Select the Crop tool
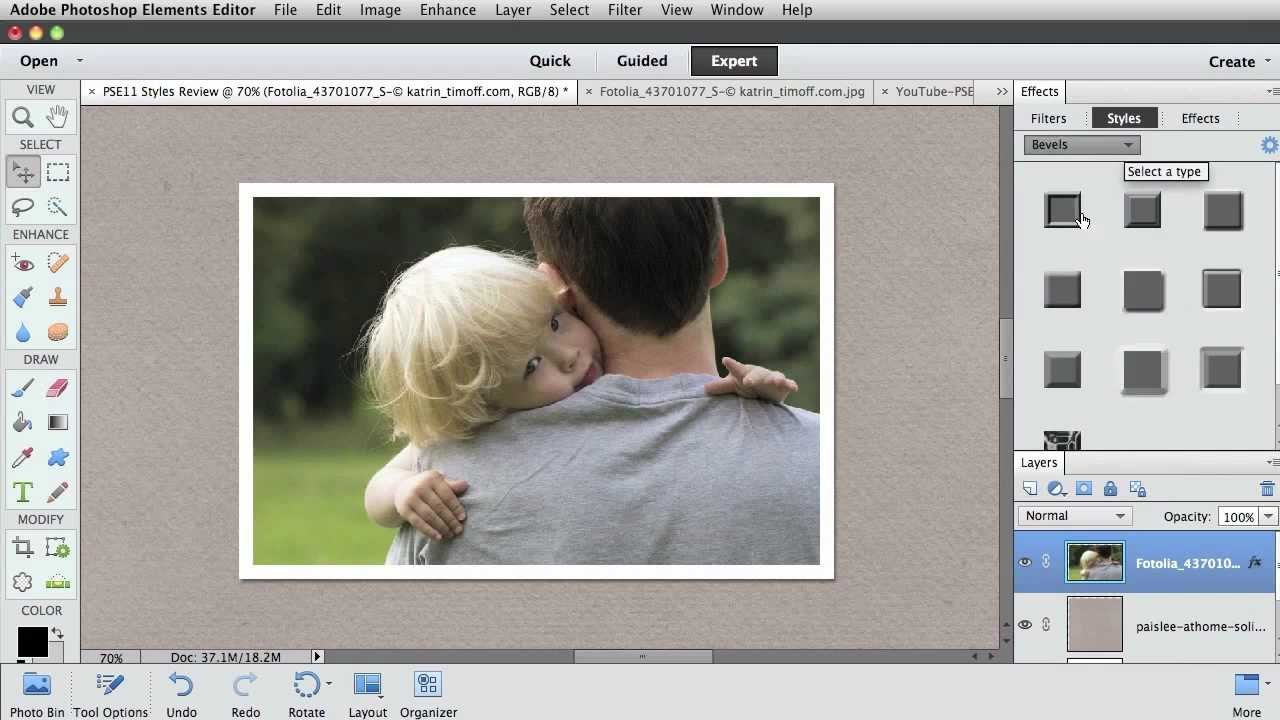 tap(23, 548)
